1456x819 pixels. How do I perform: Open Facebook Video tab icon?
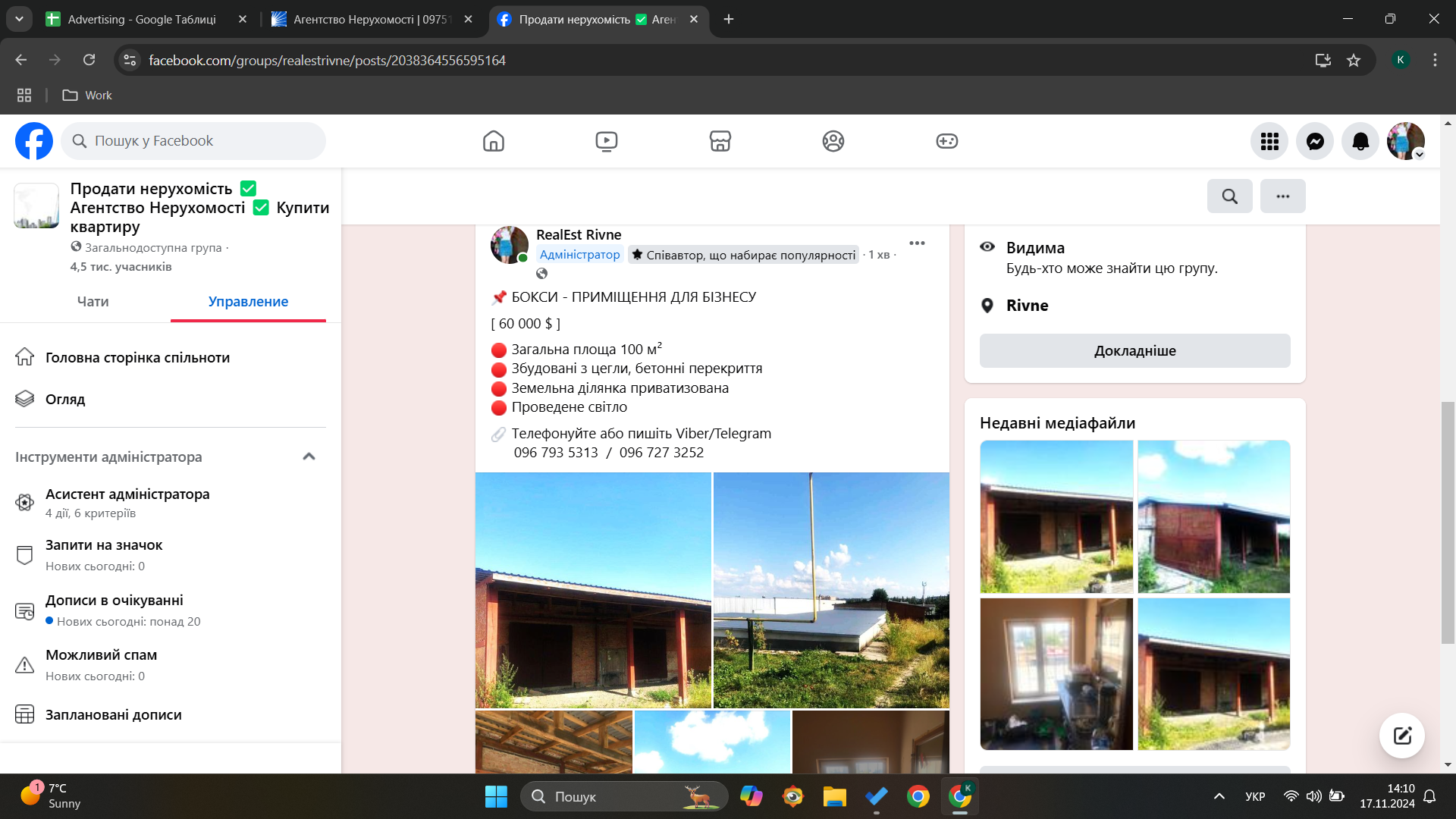point(607,141)
